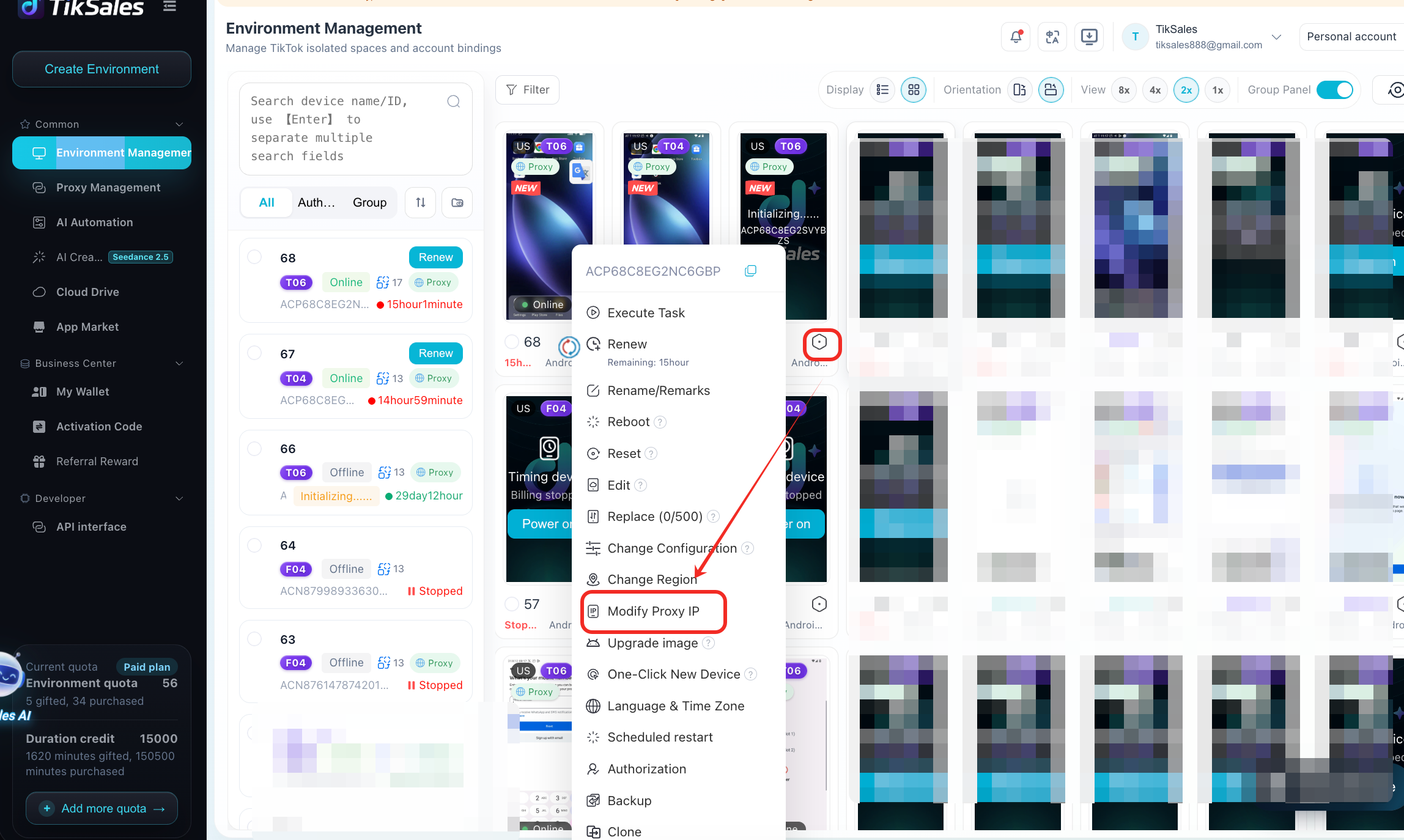Open Referral Reward page
Screen dimensions: 1404x840
(102, 462)
